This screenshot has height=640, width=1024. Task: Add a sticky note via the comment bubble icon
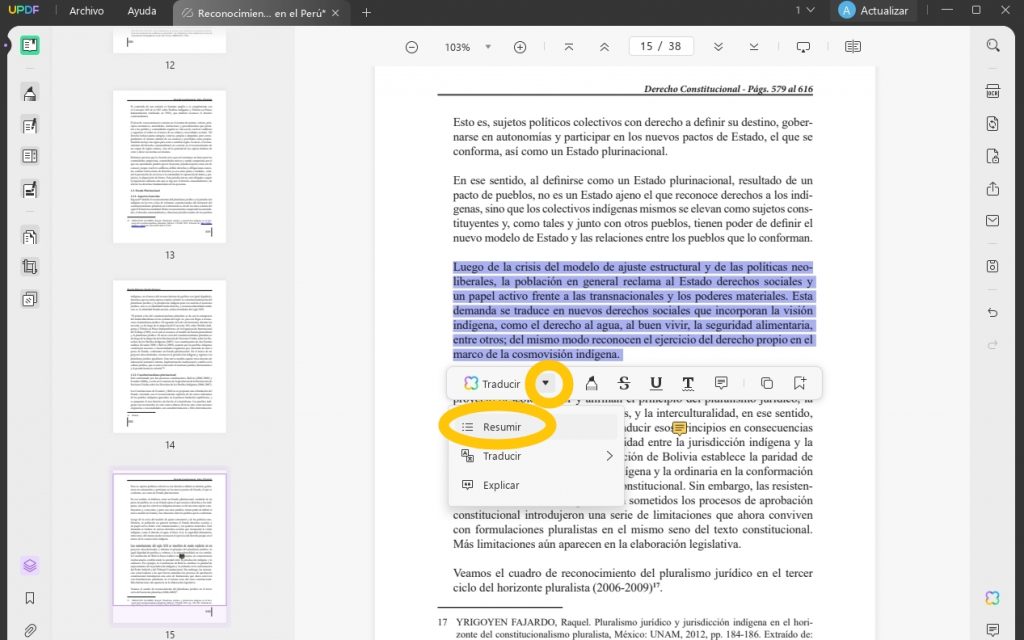pos(720,384)
